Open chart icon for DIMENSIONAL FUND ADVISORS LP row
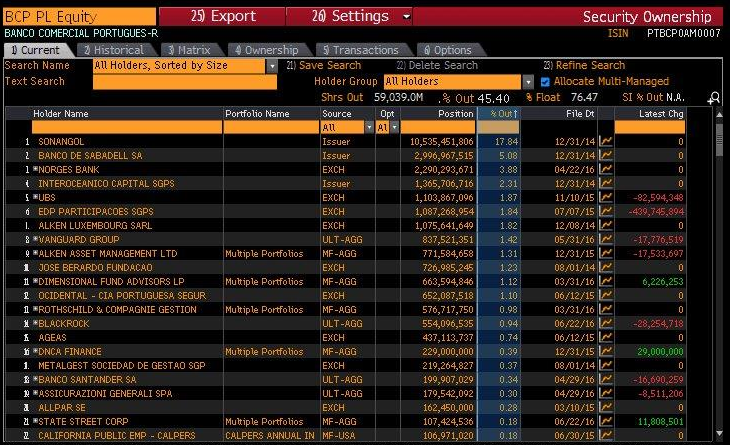This screenshot has width=730, height=445. (x=606, y=281)
